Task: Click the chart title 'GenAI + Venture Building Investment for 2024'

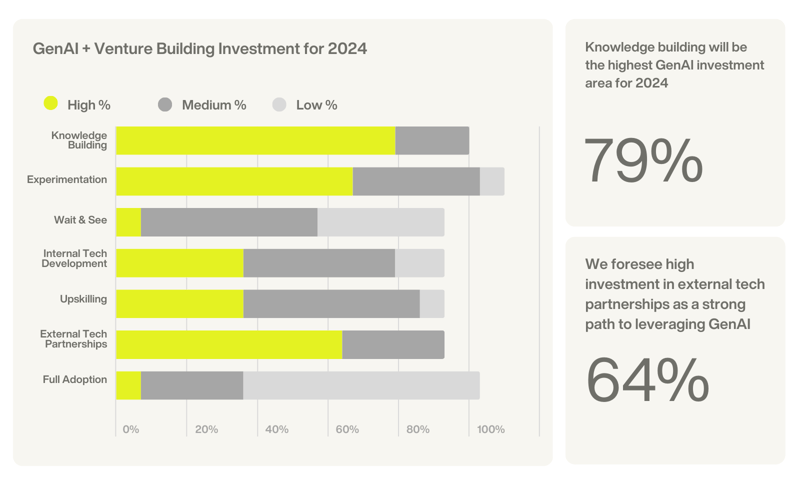Action: pyautogui.click(x=200, y=48)
